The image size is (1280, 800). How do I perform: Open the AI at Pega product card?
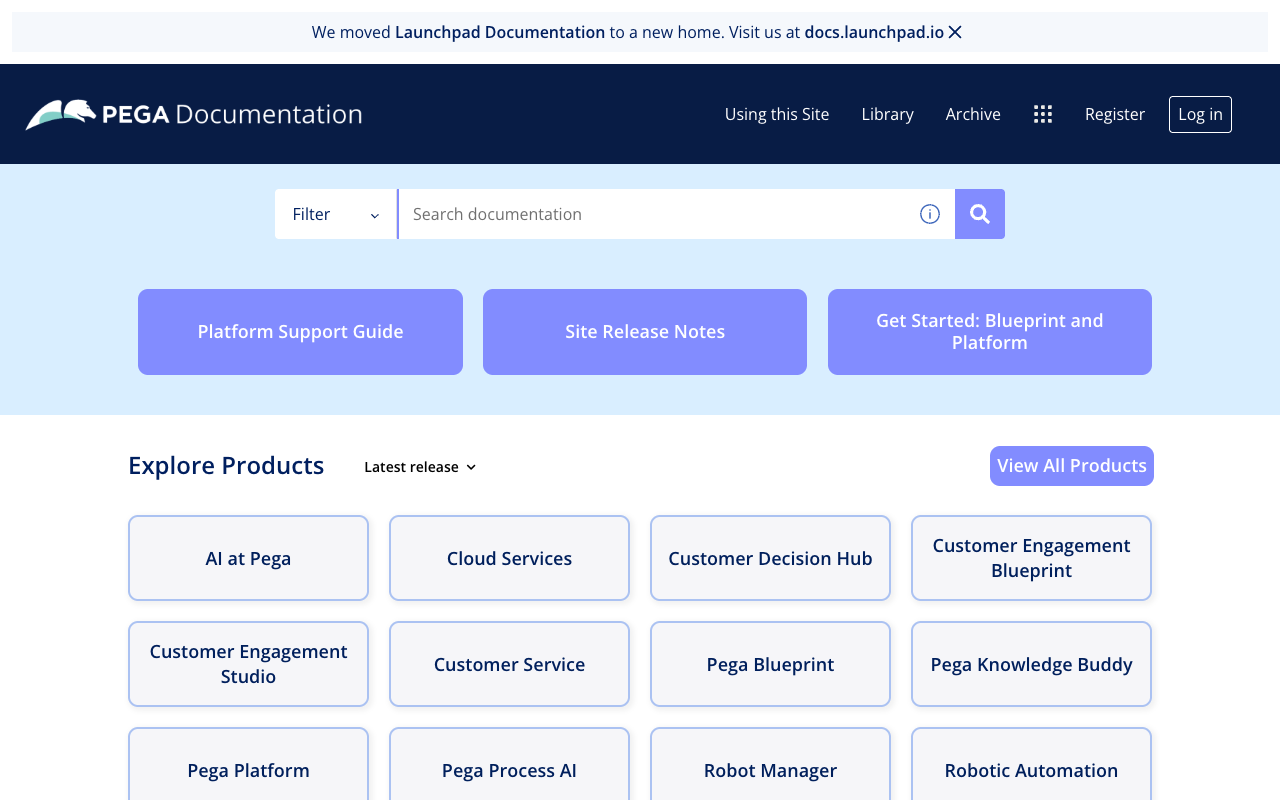tap(248, 558)
